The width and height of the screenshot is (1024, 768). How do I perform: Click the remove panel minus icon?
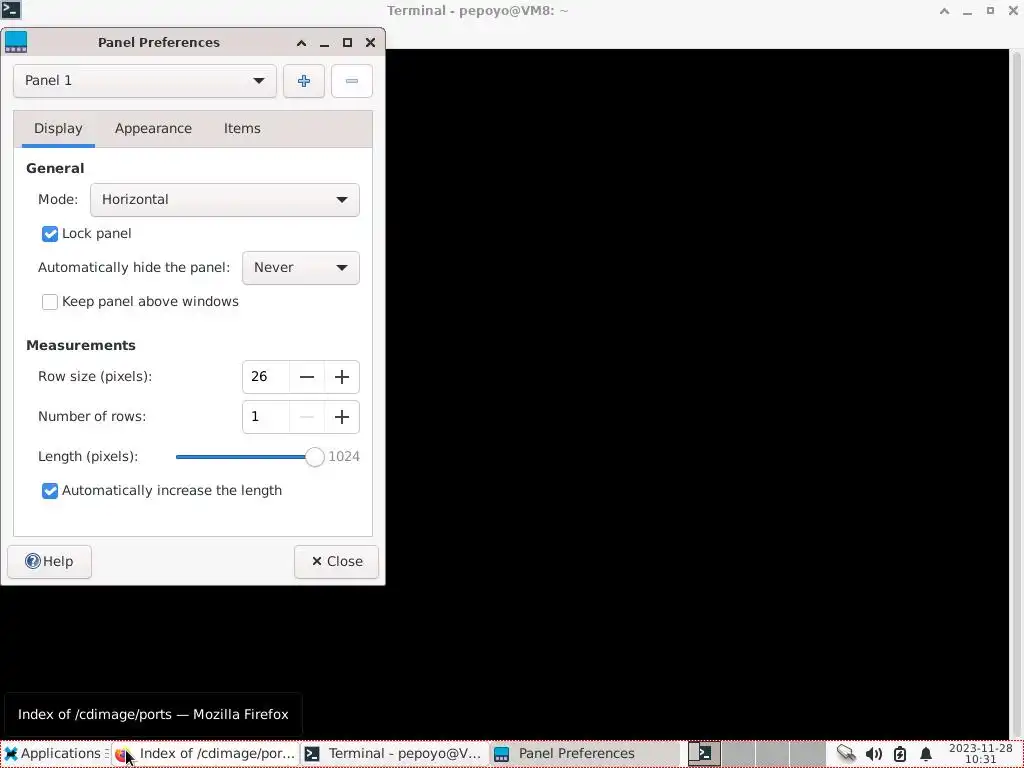[351, 81]
